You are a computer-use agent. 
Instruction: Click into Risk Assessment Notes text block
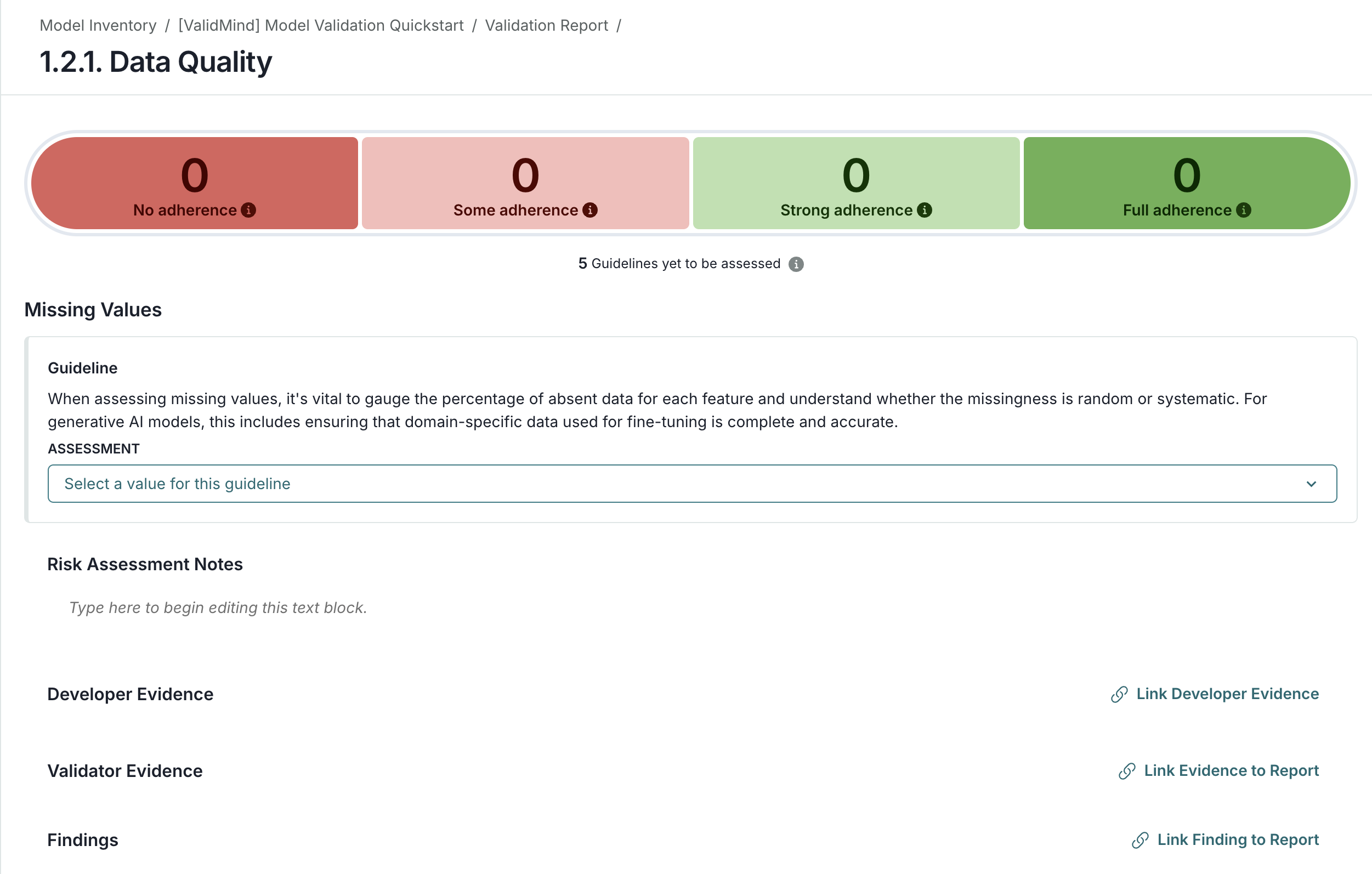pyautogui.click(x=218, y=608)
